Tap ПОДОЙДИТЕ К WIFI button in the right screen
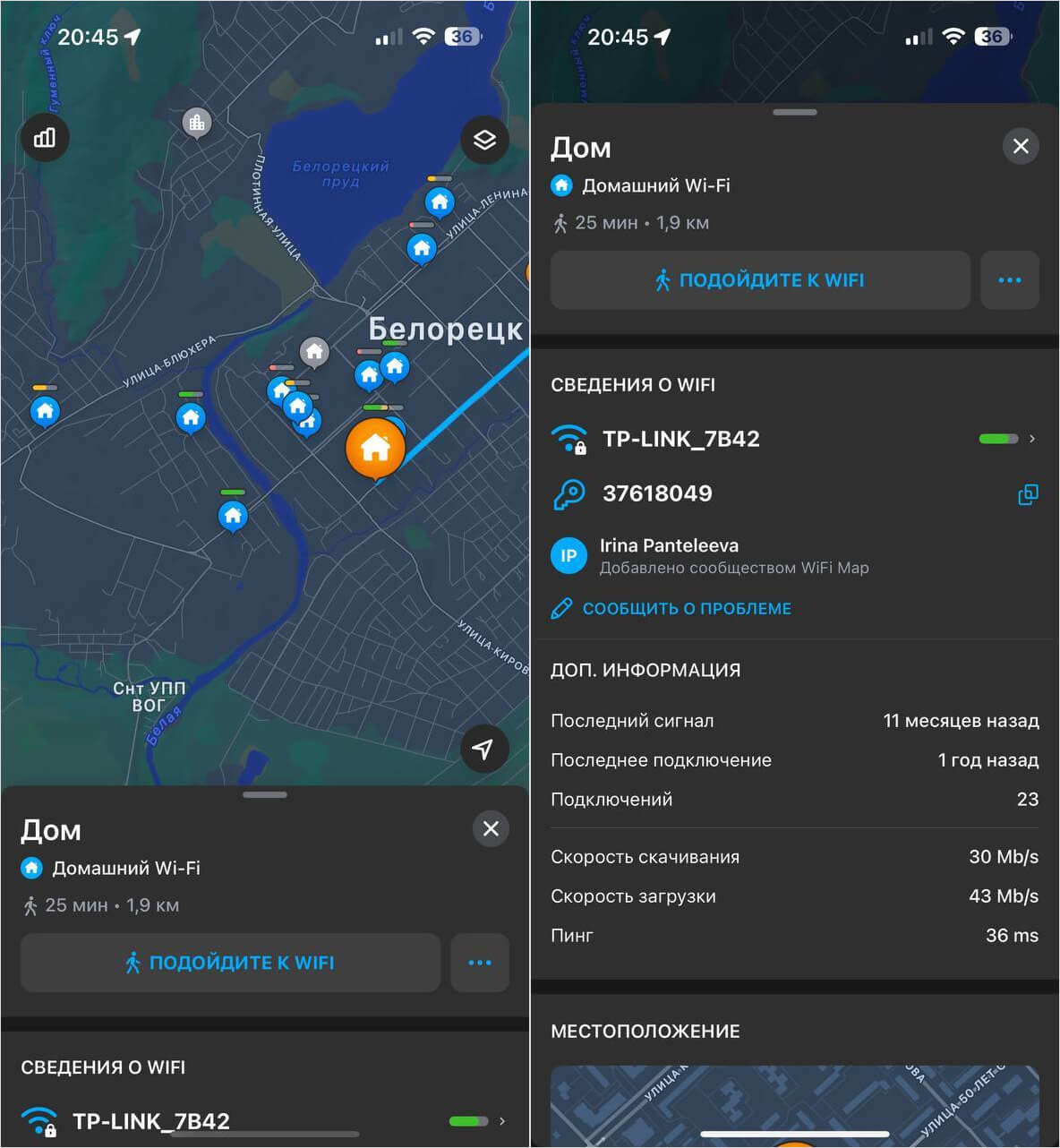Screen dimensions: 1060x1148 pos(760,280)
